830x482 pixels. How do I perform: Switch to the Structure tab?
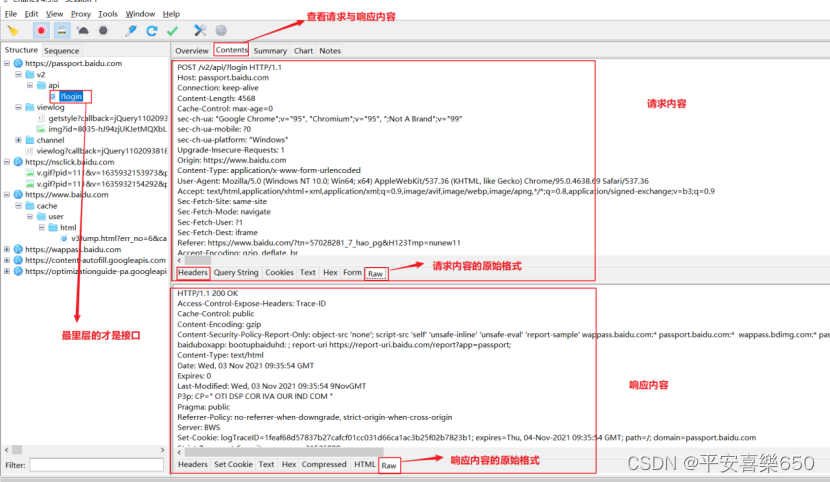pos(21,50)
